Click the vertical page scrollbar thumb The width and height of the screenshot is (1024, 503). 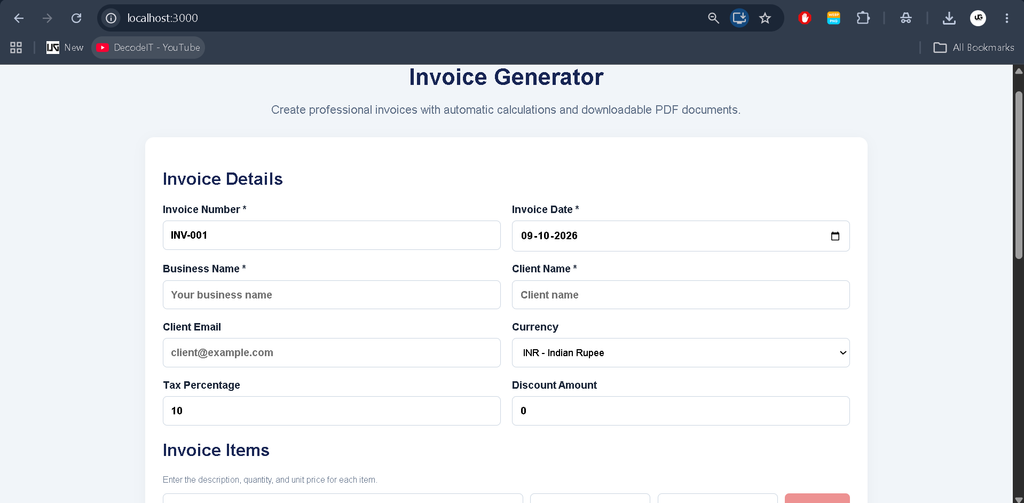click(x=1018, y=173)
